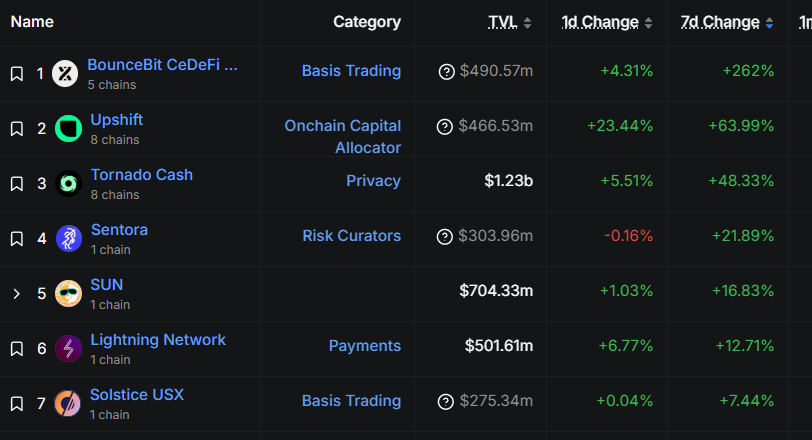
Task: Bookmark the Sentora row
Action: 17,239
